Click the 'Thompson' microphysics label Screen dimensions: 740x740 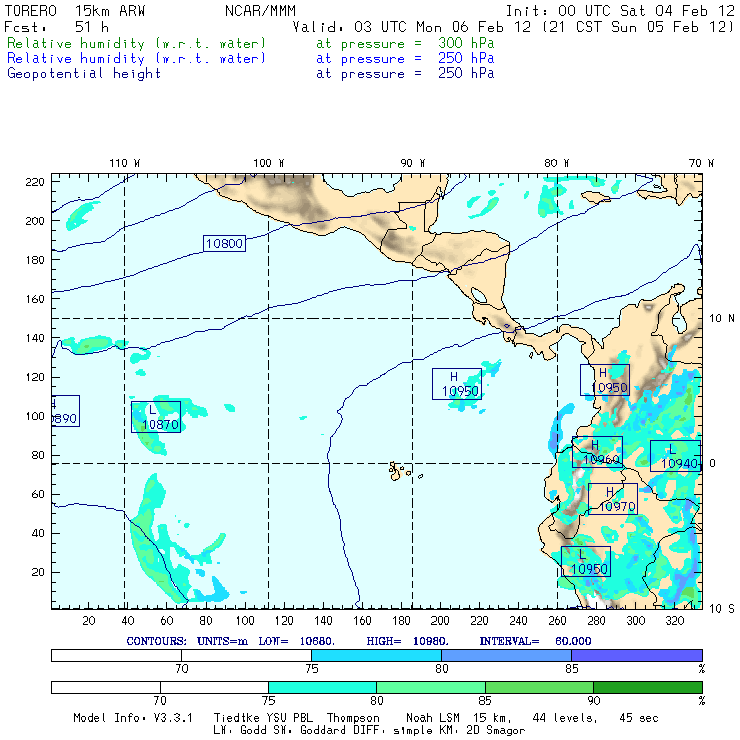(x=353, y=718)
